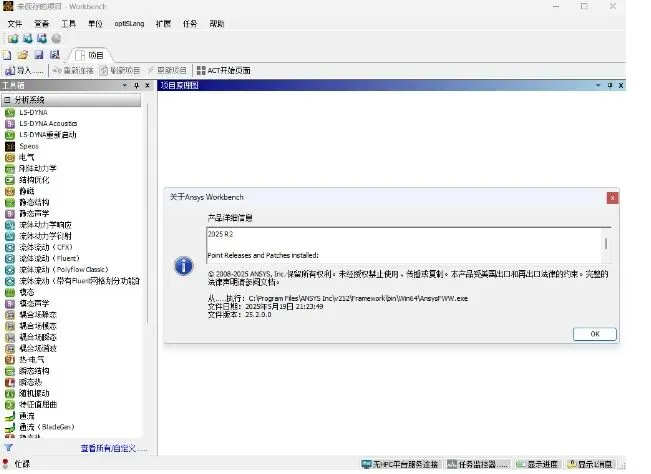This screenshot has width=651, height=474.
Task: Click the New project icon
Action: tap(7, 55)
